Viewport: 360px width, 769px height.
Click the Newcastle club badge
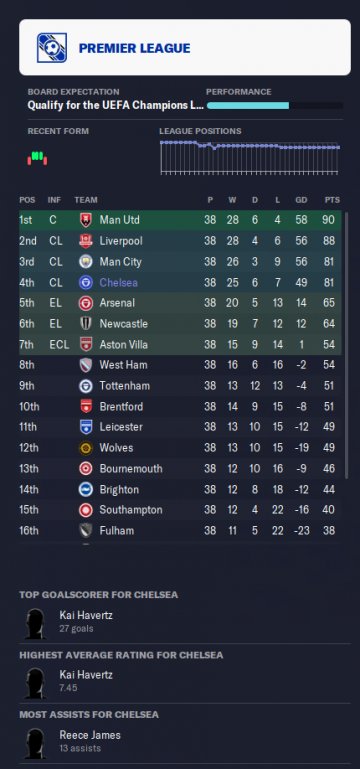(86, 324)
